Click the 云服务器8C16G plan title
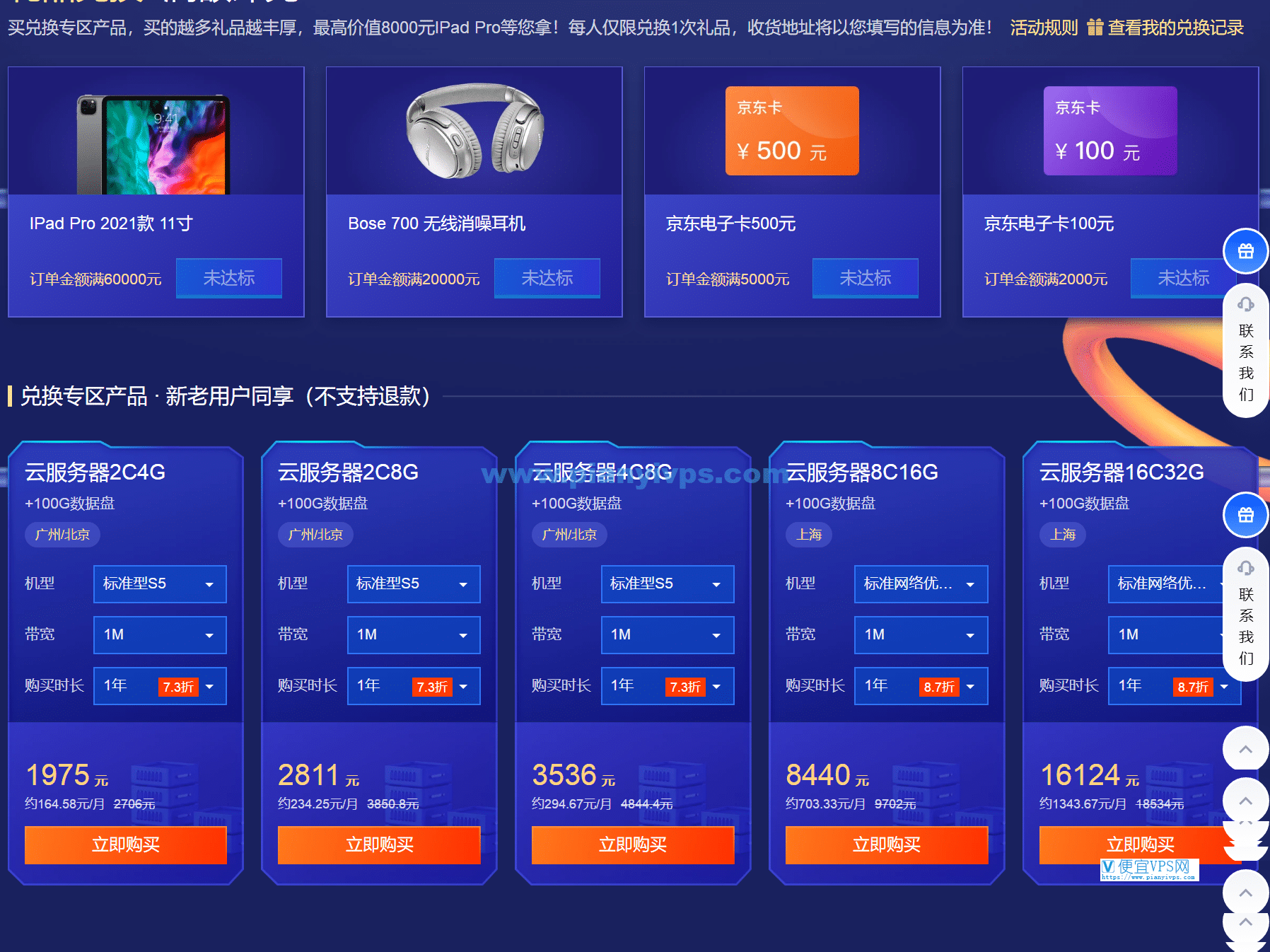The image size is (1270, 952). [x=862, y=472]
